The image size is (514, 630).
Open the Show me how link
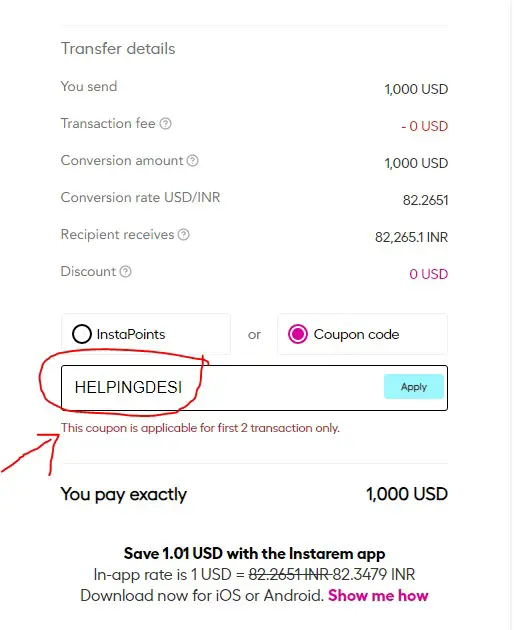click(378, 595)
